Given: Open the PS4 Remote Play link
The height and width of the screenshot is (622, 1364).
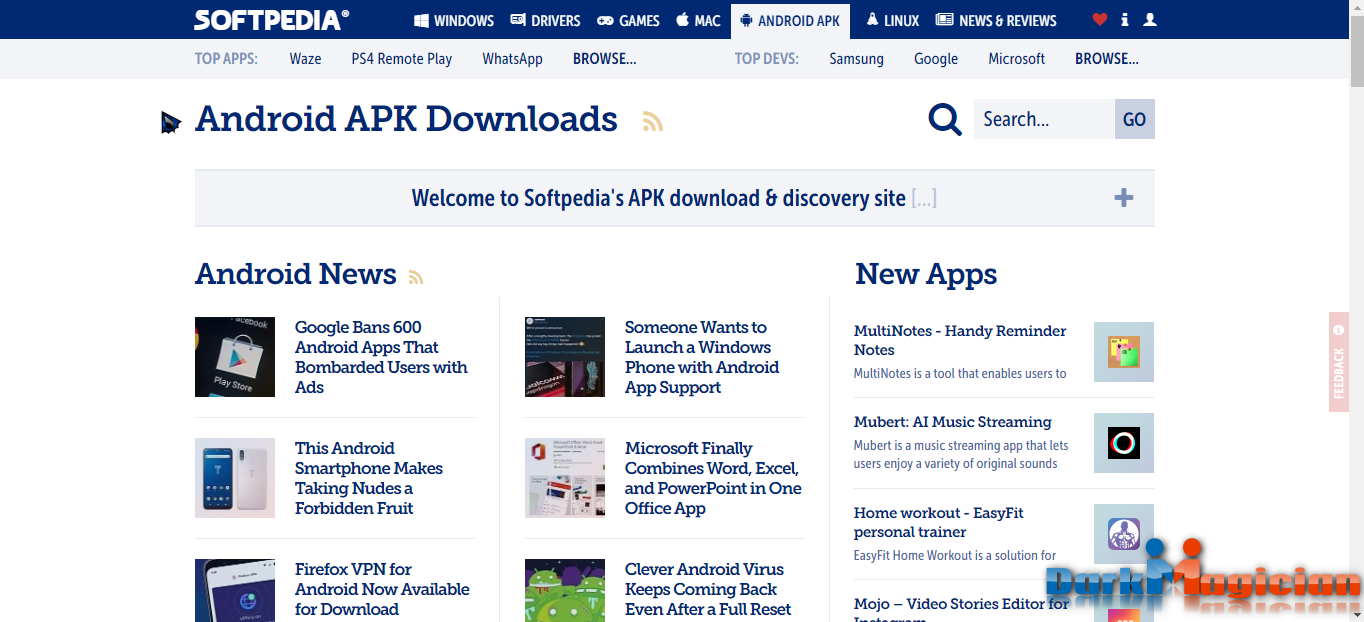Looking at the screenshot, I should pyautogui.click(x=401, y=59).
